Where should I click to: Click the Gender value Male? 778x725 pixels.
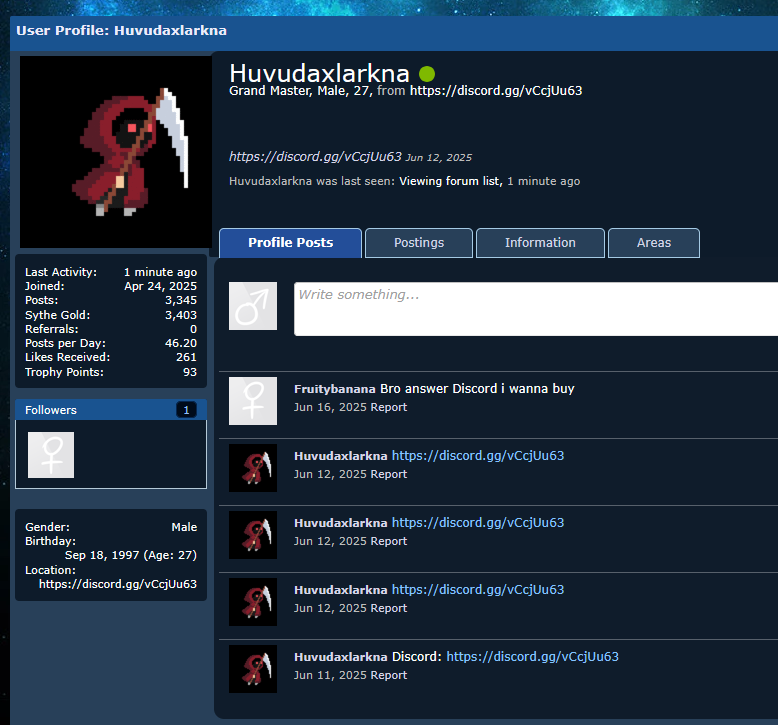point(184,527)
